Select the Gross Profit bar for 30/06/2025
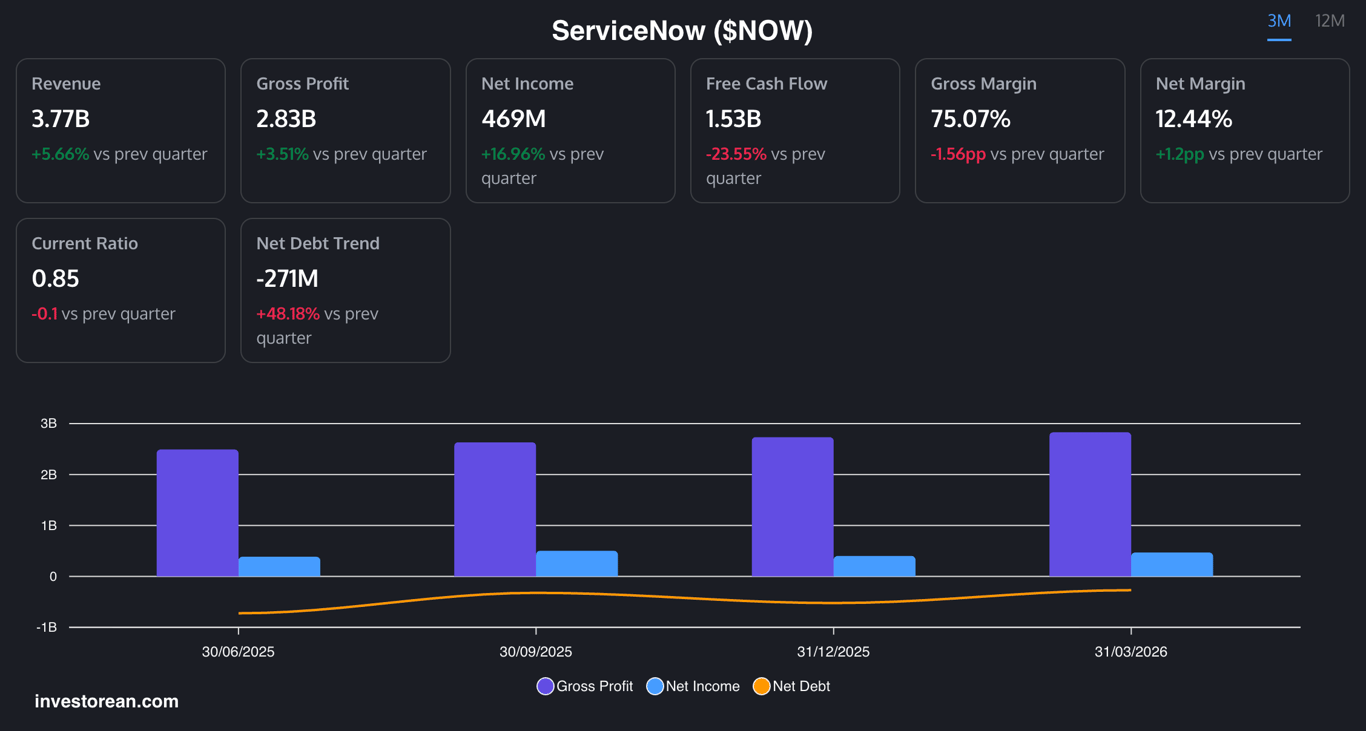 point(198,513)
